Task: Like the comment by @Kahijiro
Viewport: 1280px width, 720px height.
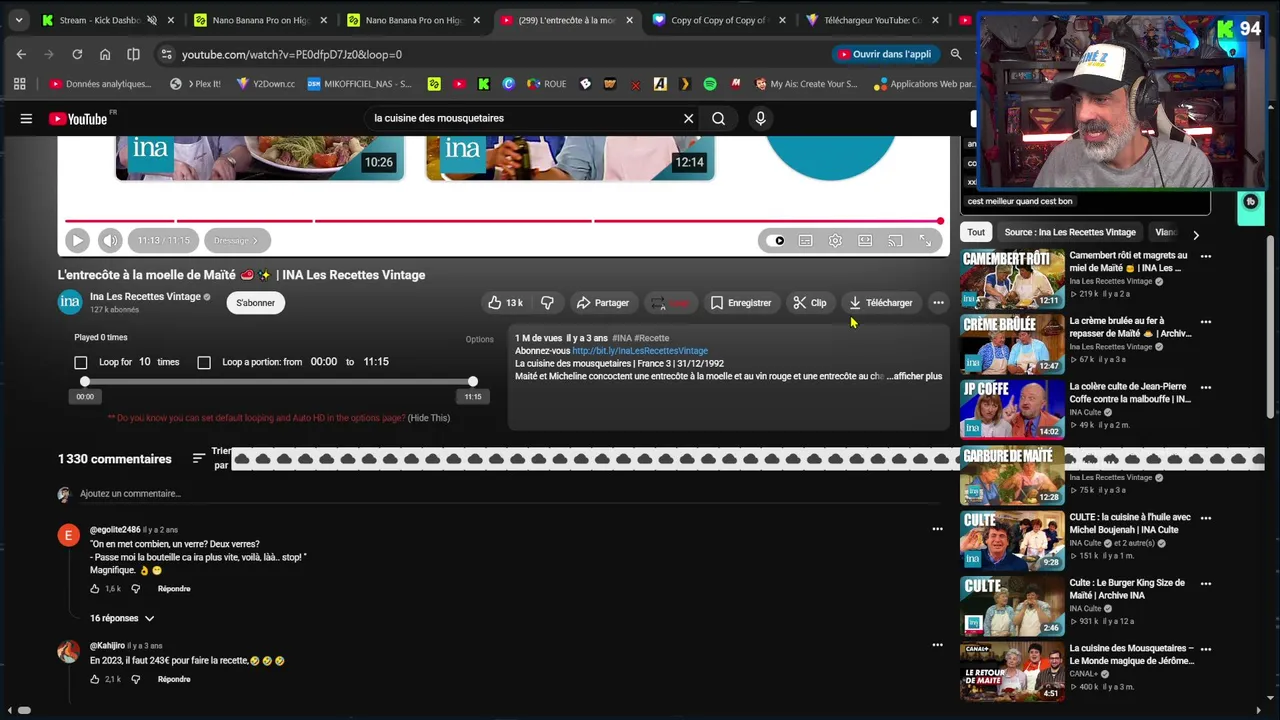Action: [95, 679]
